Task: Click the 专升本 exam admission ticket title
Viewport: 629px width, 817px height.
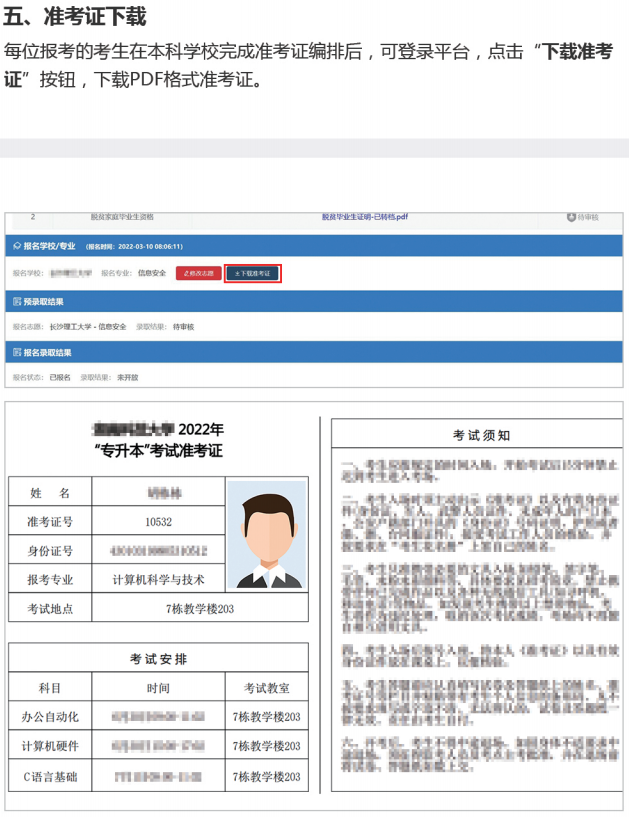Action: tap(157, 451)
